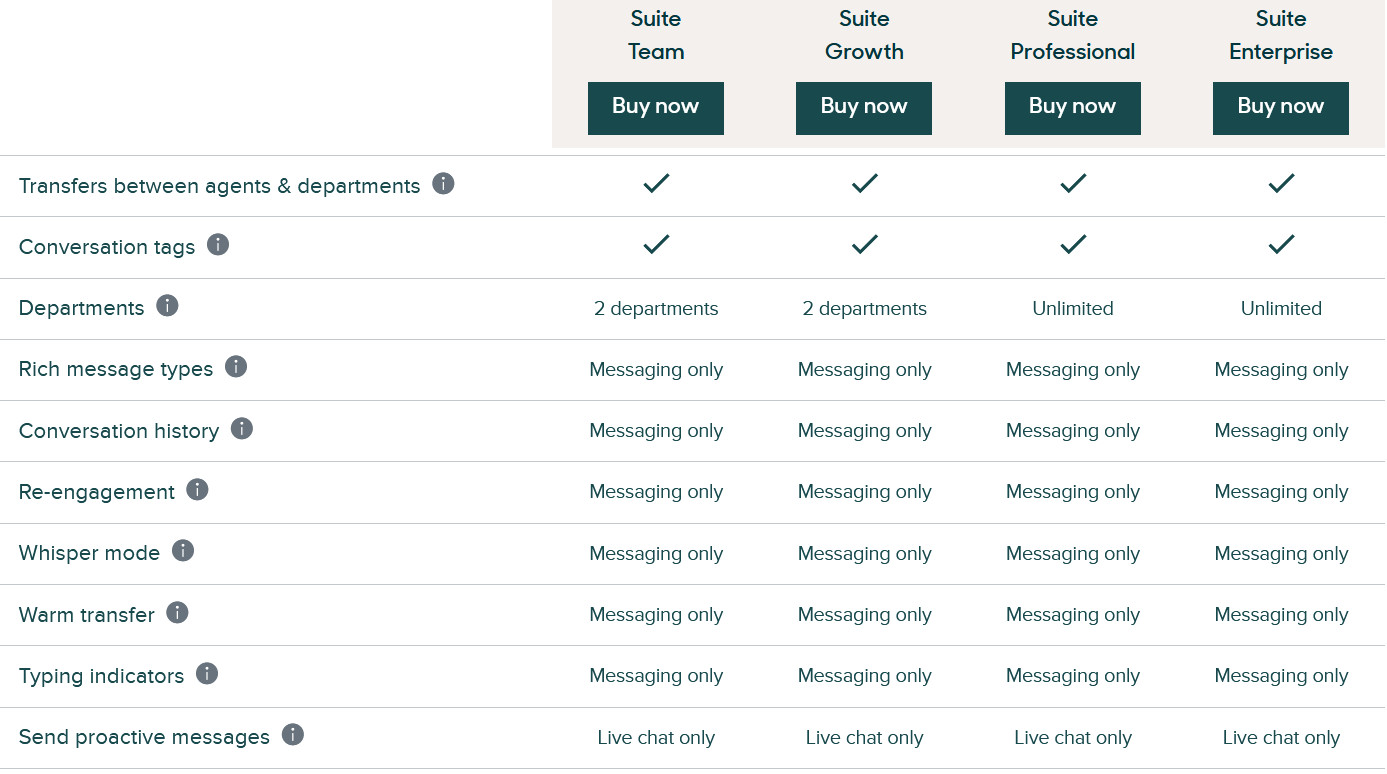Image resolution: width=1387 pixels, height=774 pixels.
Task: Click Warm transfer 'Messaging only' for Suite Enterprise
Action: click(x=1281, y=615)
